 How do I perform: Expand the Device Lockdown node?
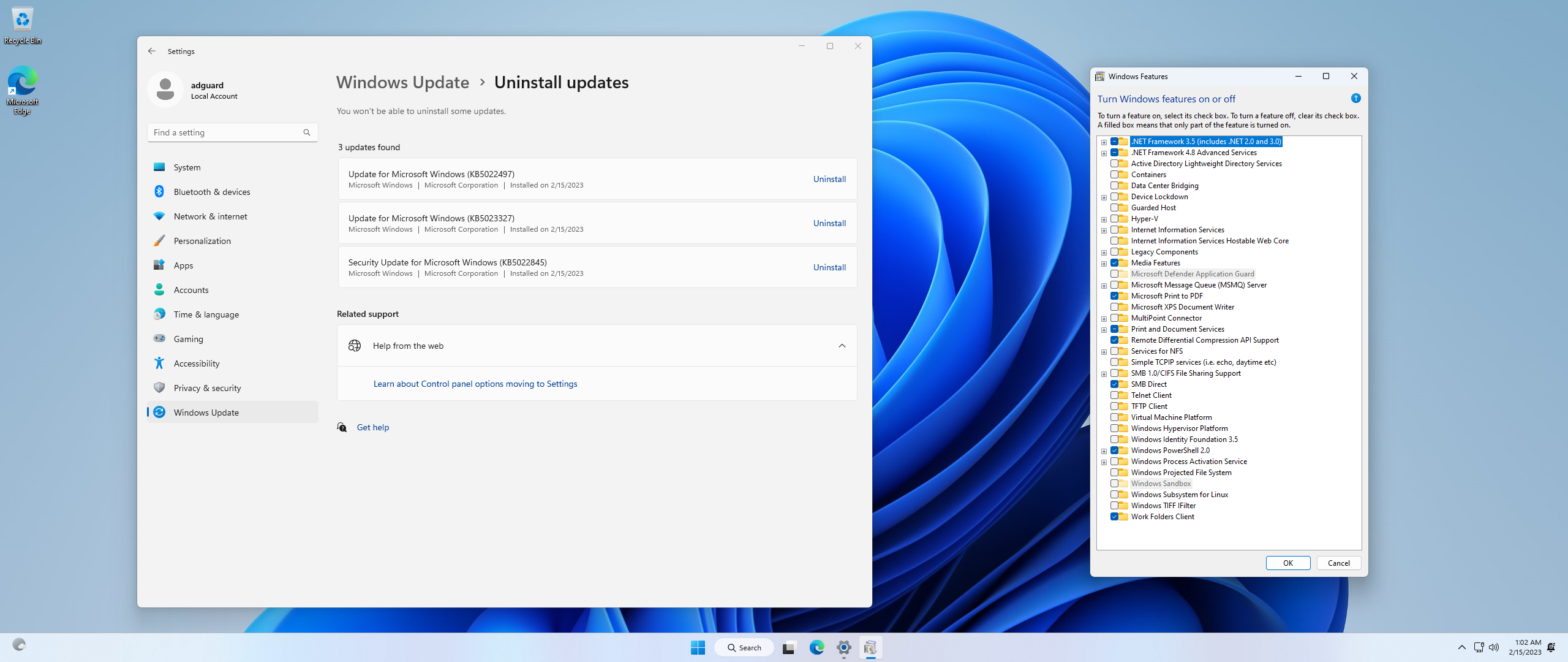(x=1104, y=197)
